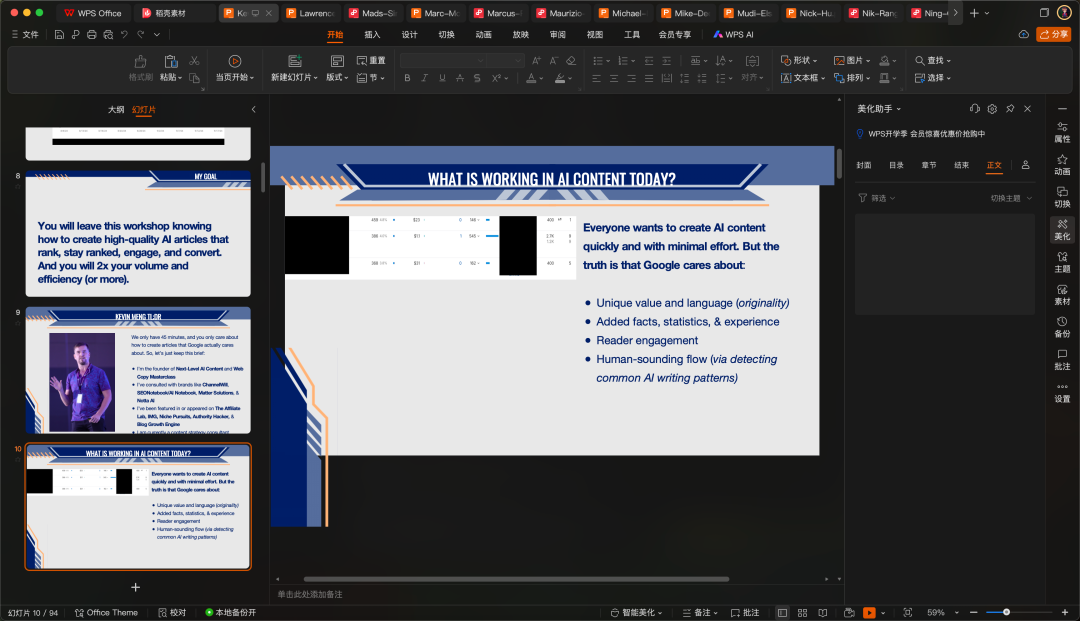Click the 智能美化 smart beautify button

coord(636,613)
